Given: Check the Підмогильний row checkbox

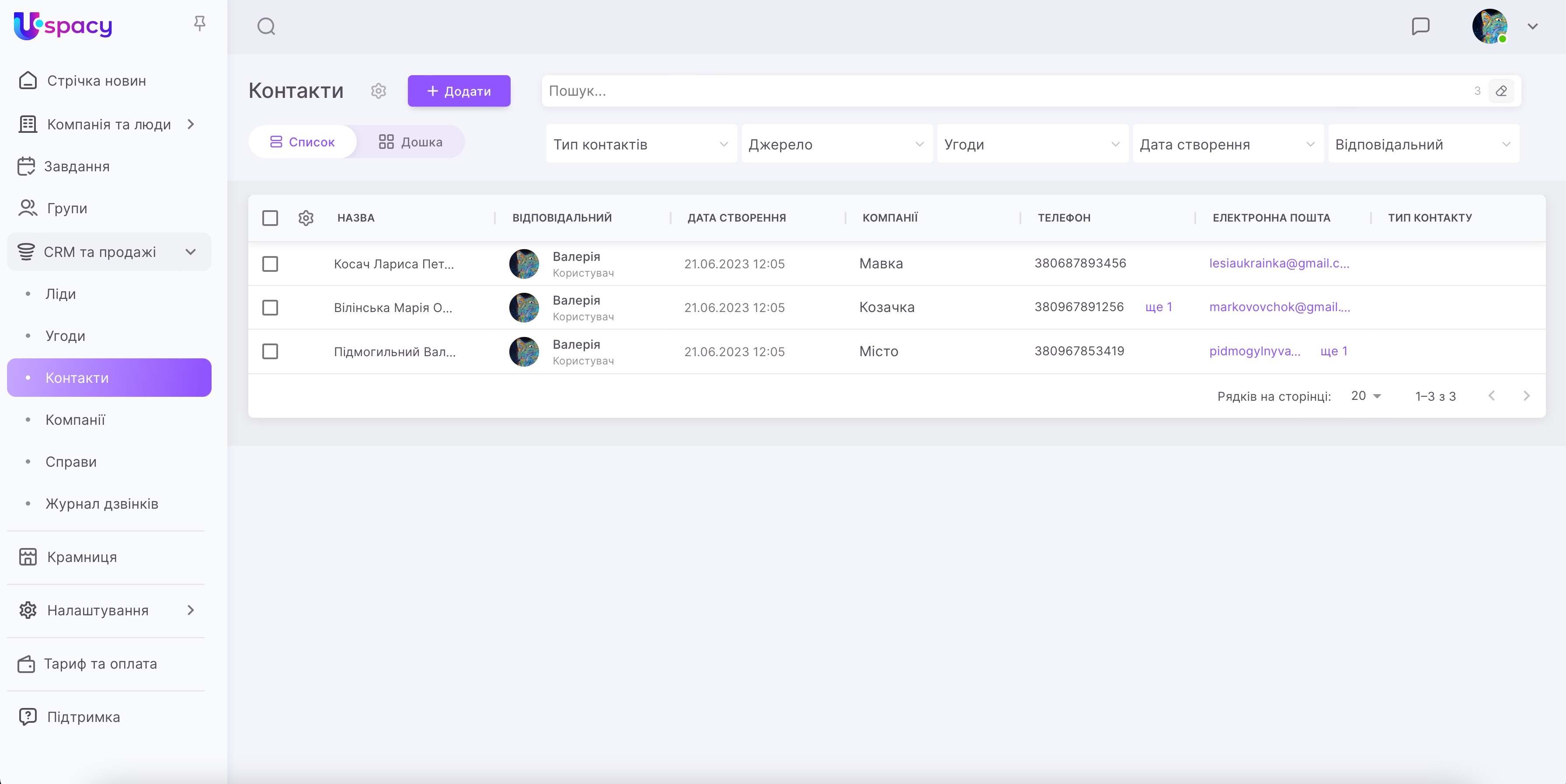Looking at the screenshot, I should pos(270,351).
